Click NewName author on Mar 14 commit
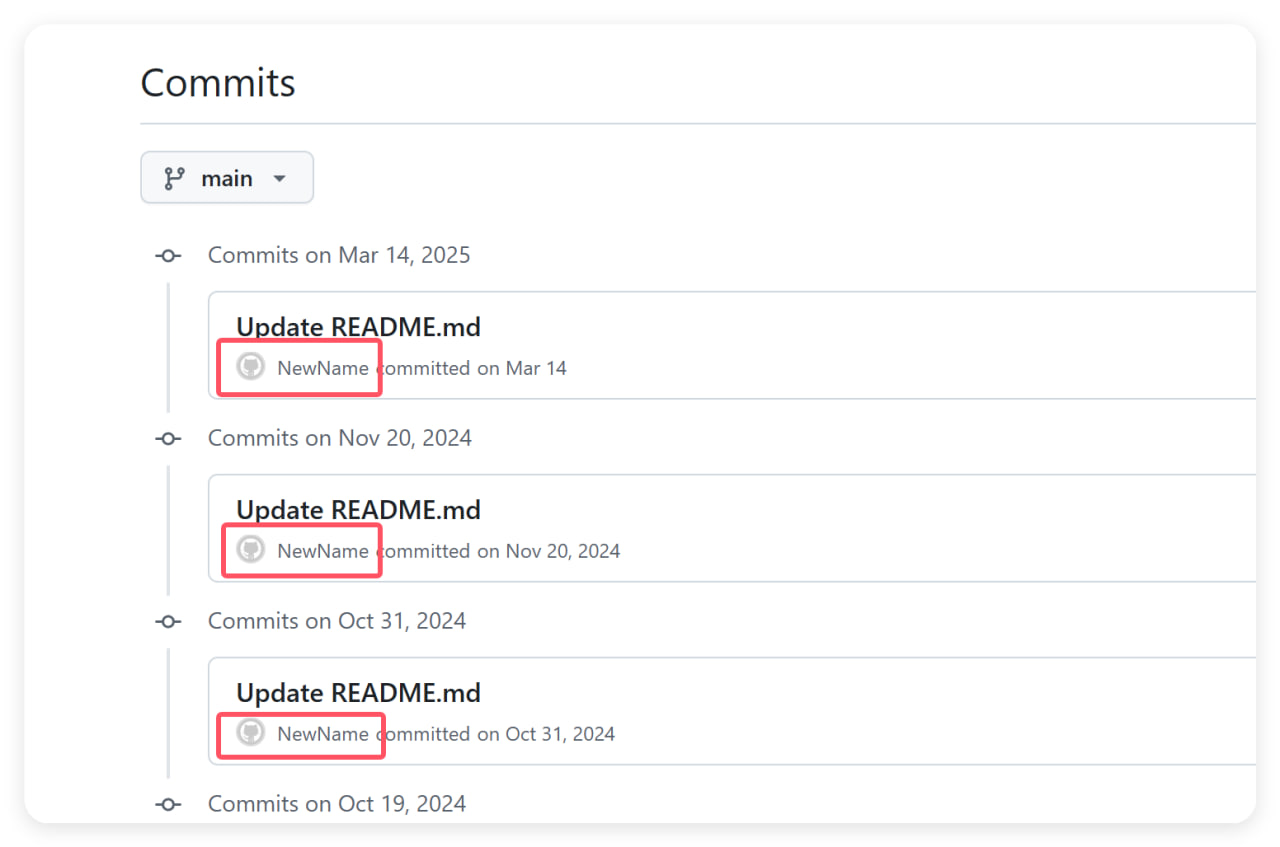Viewport: 1280px width, 847px height. coord(323,368)
